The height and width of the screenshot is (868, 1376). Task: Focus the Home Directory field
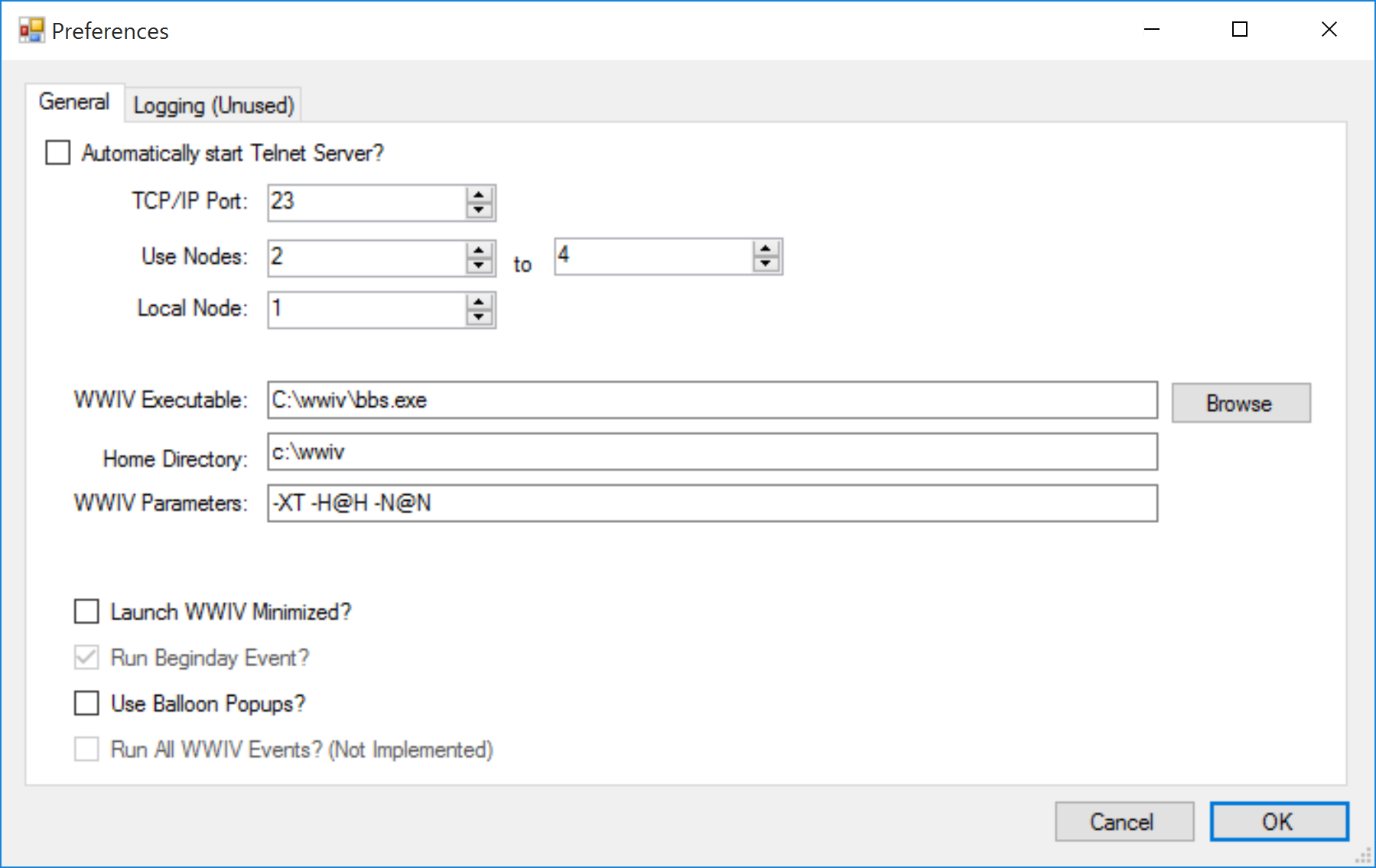coord(713,452)
